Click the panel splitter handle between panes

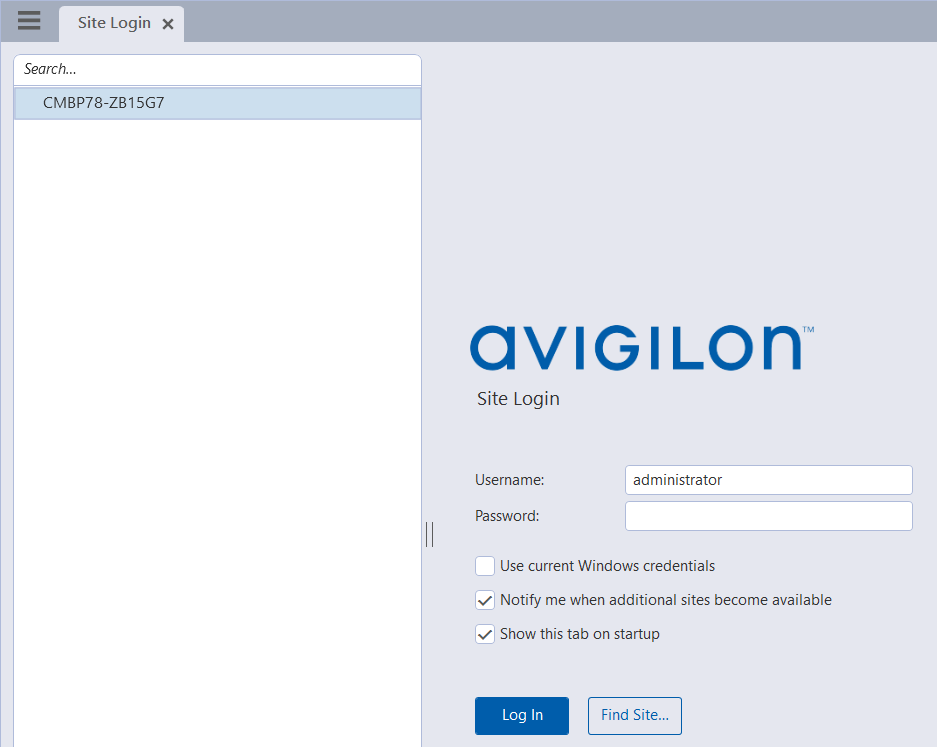pos(430,534)
